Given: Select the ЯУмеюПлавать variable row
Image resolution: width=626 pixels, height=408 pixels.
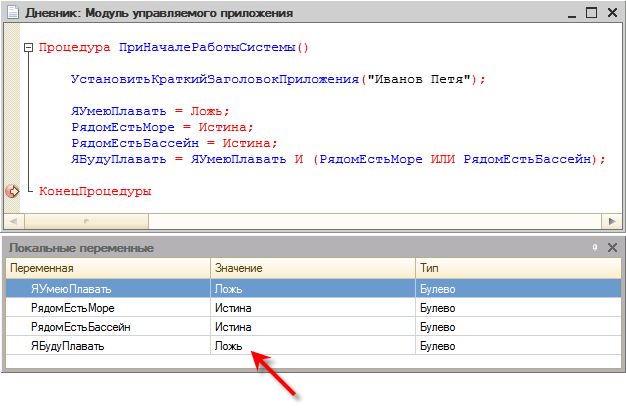Looking at the screenshot, I should point(313,289).
